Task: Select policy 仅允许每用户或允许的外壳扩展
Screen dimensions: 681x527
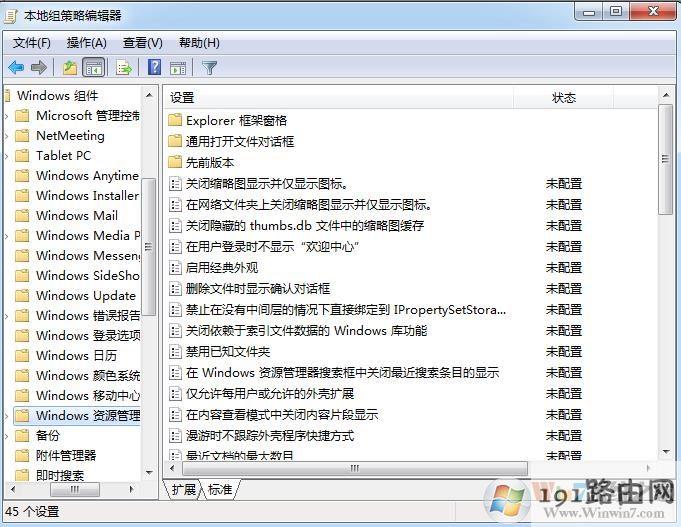Action: (x=270, y=394)
